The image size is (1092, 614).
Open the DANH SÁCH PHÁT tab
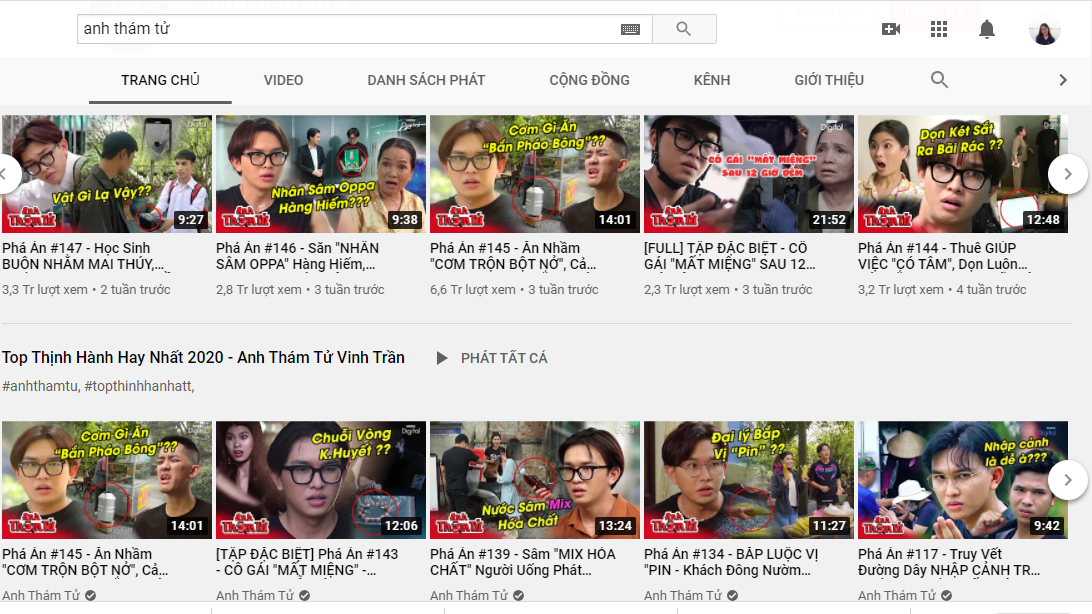426,80
